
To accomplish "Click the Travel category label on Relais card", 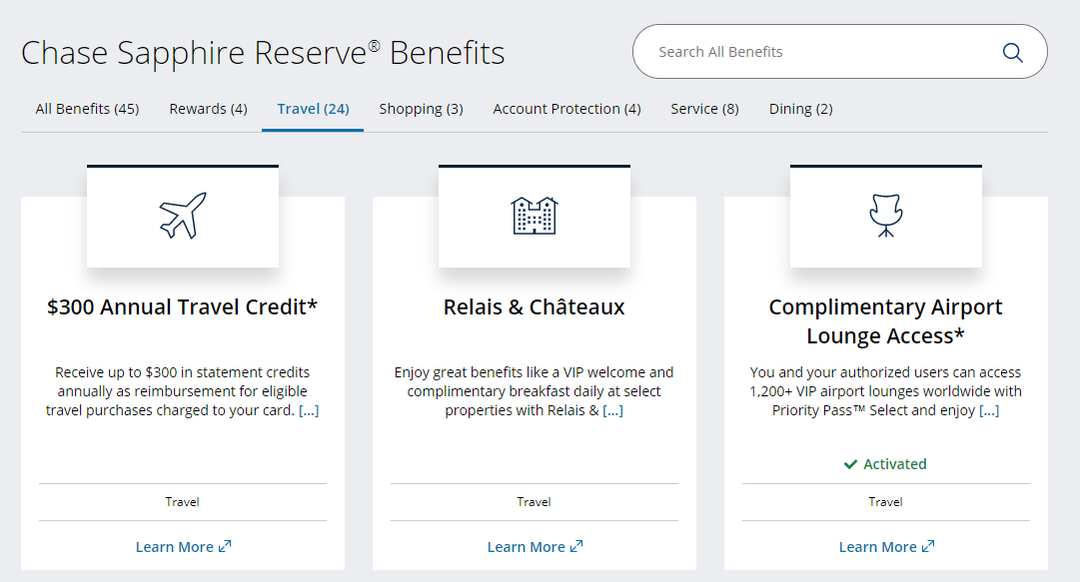I will [x=534, y=501].
